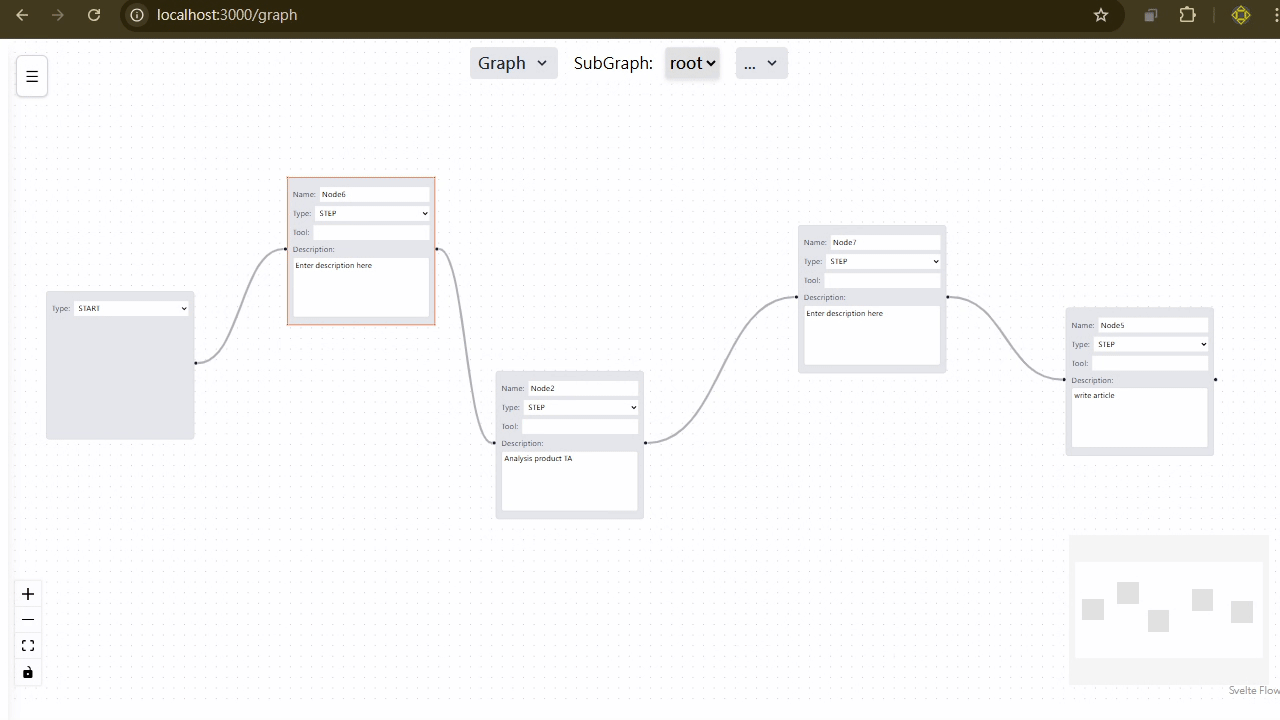Click the Node6 Name input field
Screen dimensions: 1280x720
[x=374, y=195]
